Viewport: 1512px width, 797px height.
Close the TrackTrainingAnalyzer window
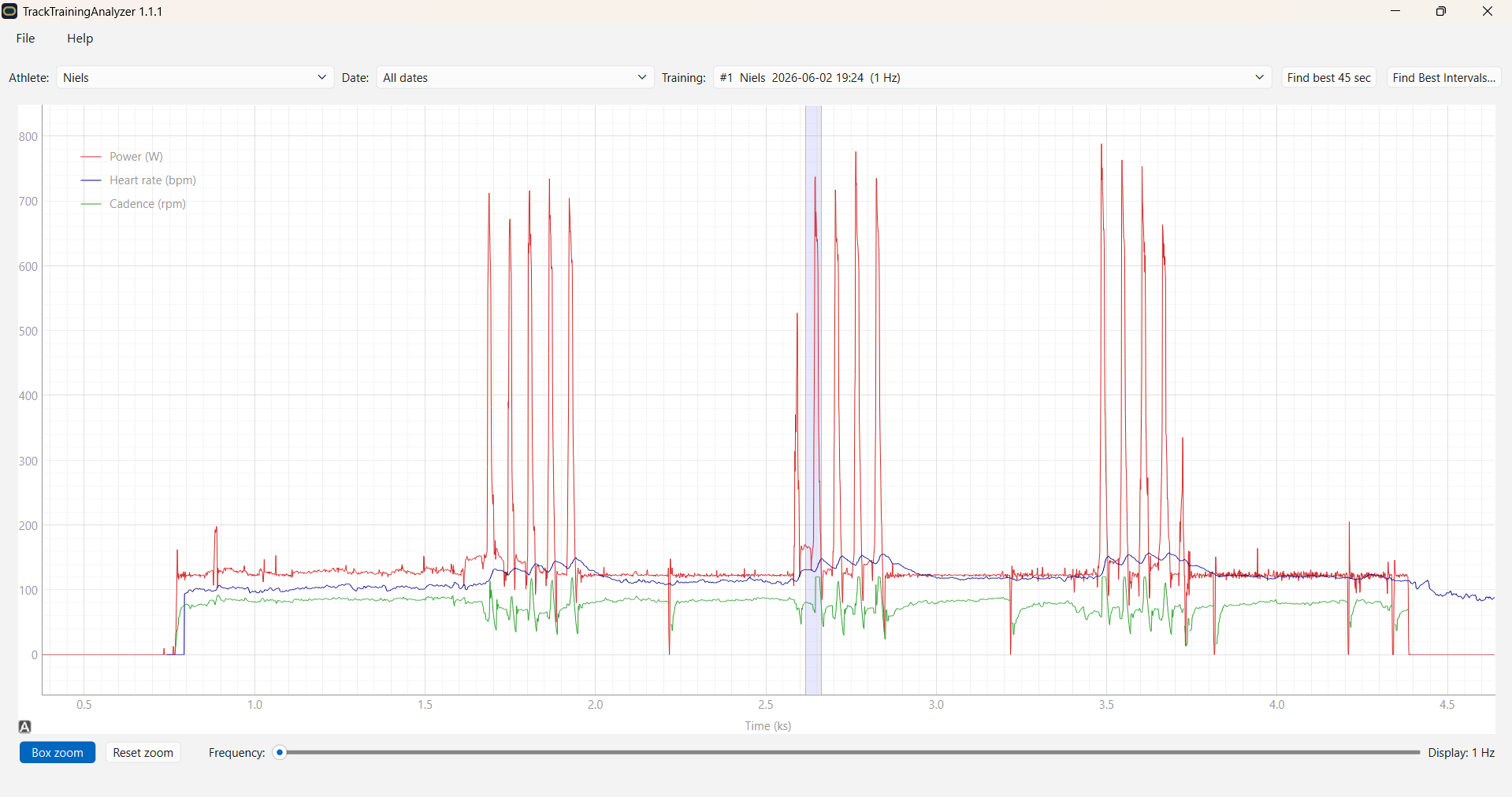click(x=1488, y=11)
